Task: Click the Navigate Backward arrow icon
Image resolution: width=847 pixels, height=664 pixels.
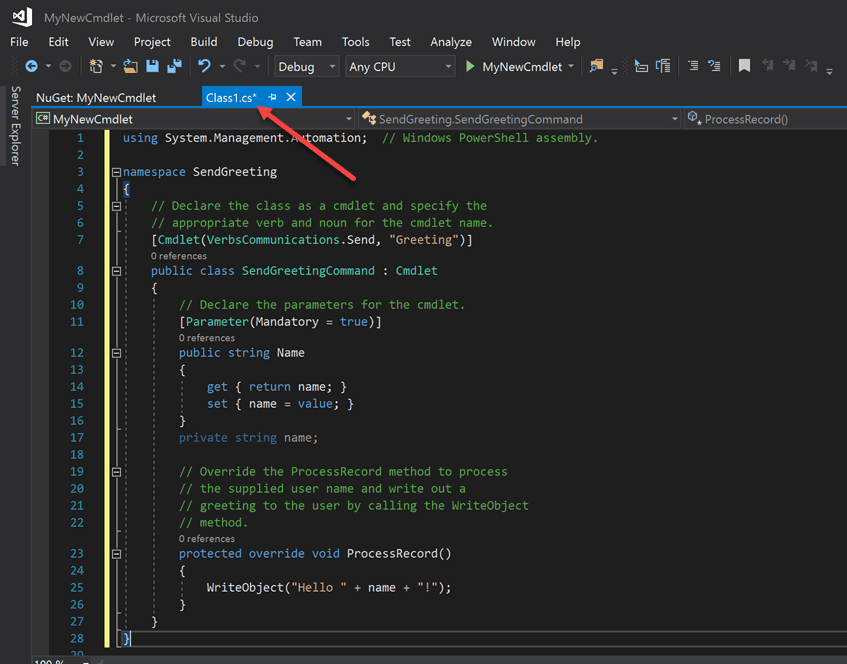Action: click(31, 67)
